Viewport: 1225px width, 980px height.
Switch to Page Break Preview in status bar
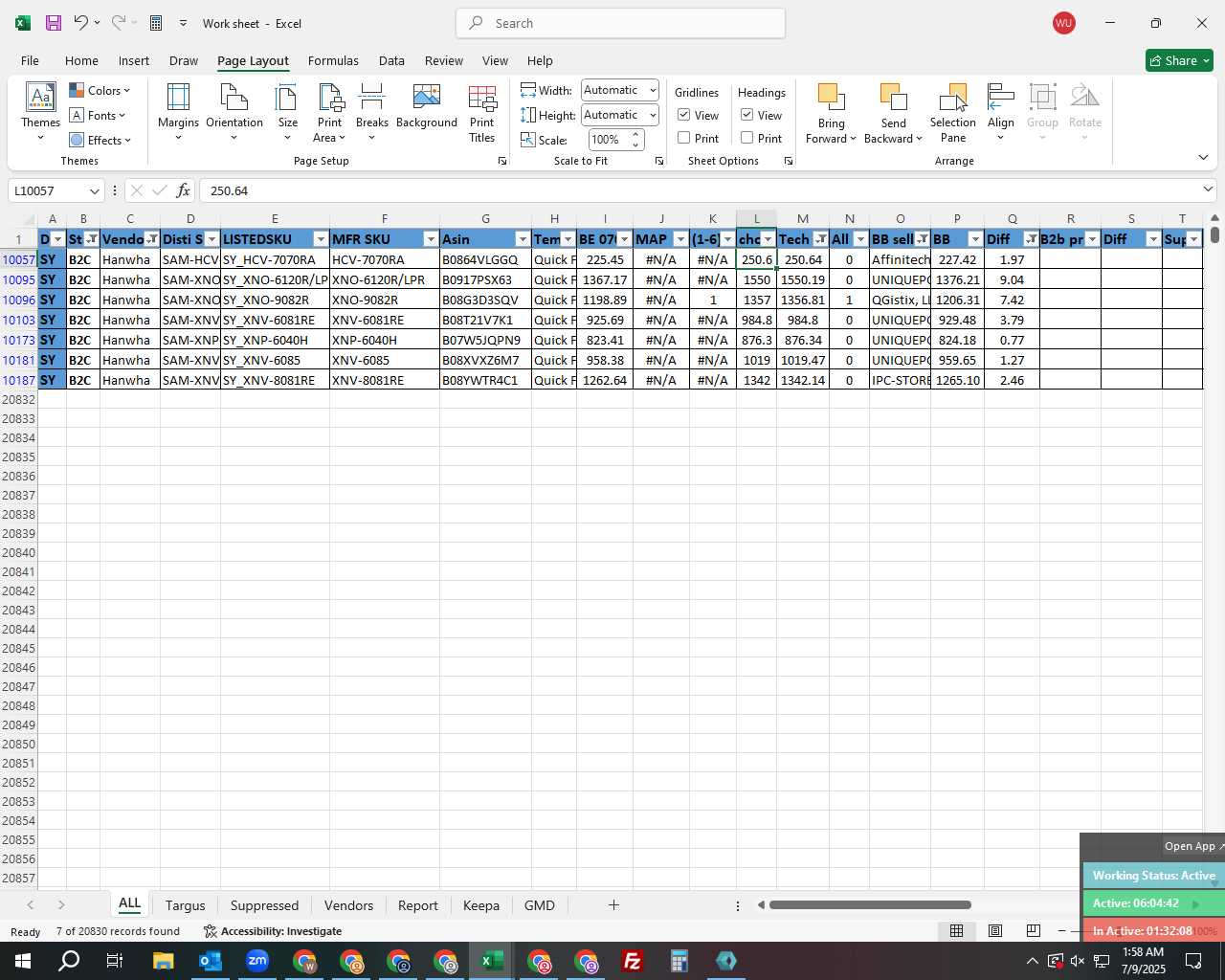(1033, 930)
